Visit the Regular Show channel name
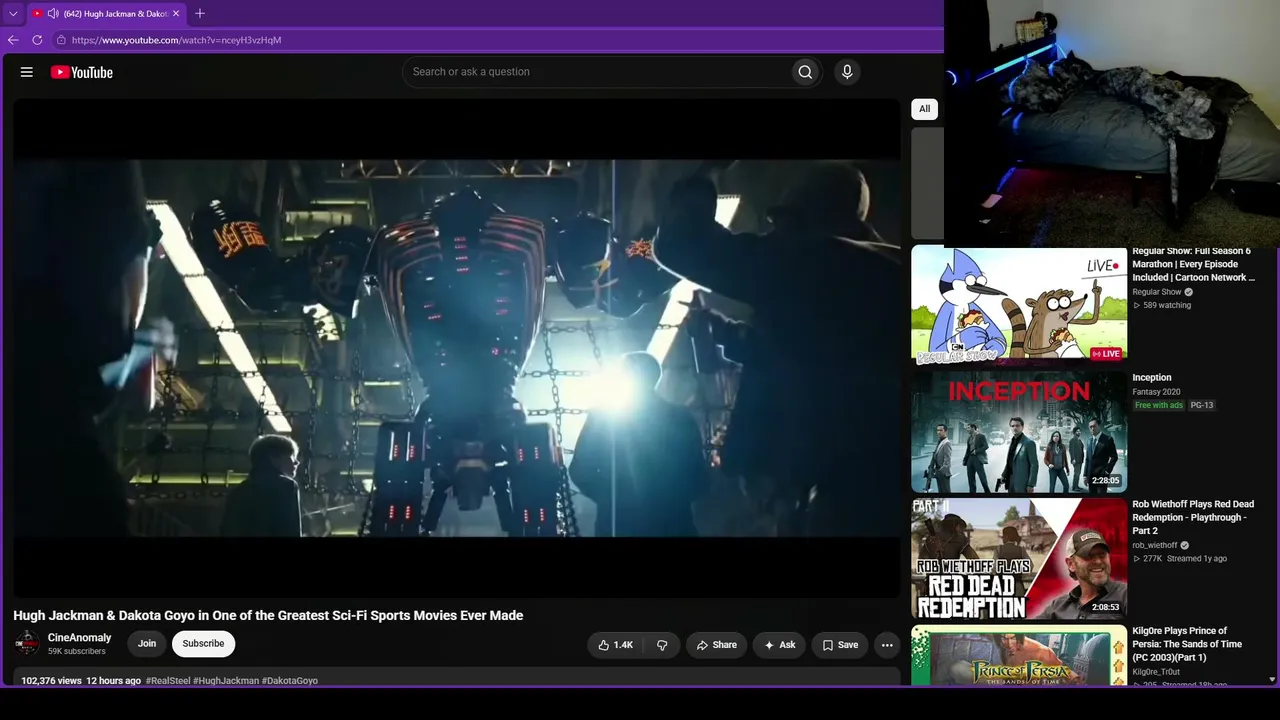Viewport: 1280px width, 720px height. [1157, 292]
